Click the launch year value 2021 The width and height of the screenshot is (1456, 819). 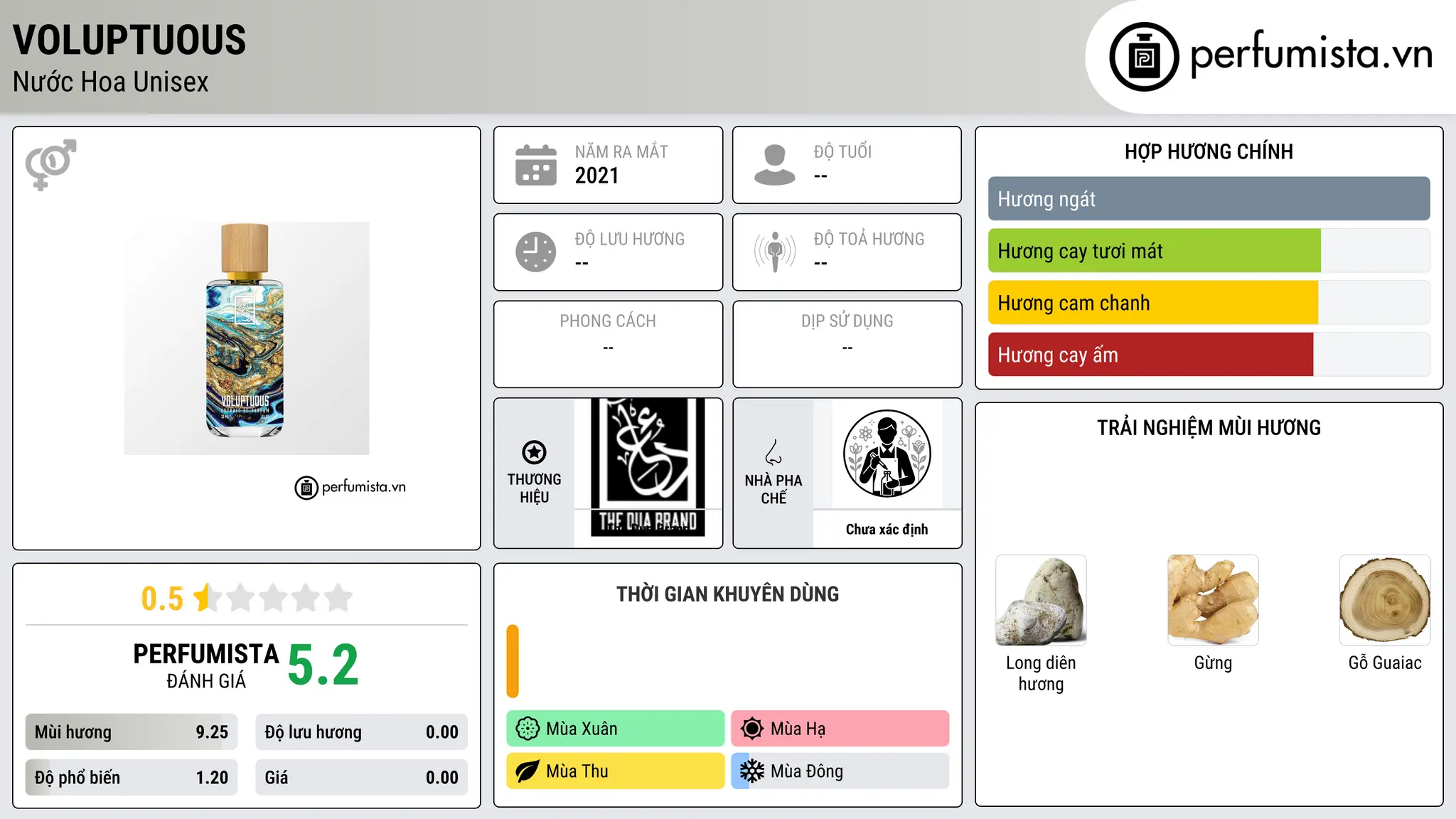[597, 176]
